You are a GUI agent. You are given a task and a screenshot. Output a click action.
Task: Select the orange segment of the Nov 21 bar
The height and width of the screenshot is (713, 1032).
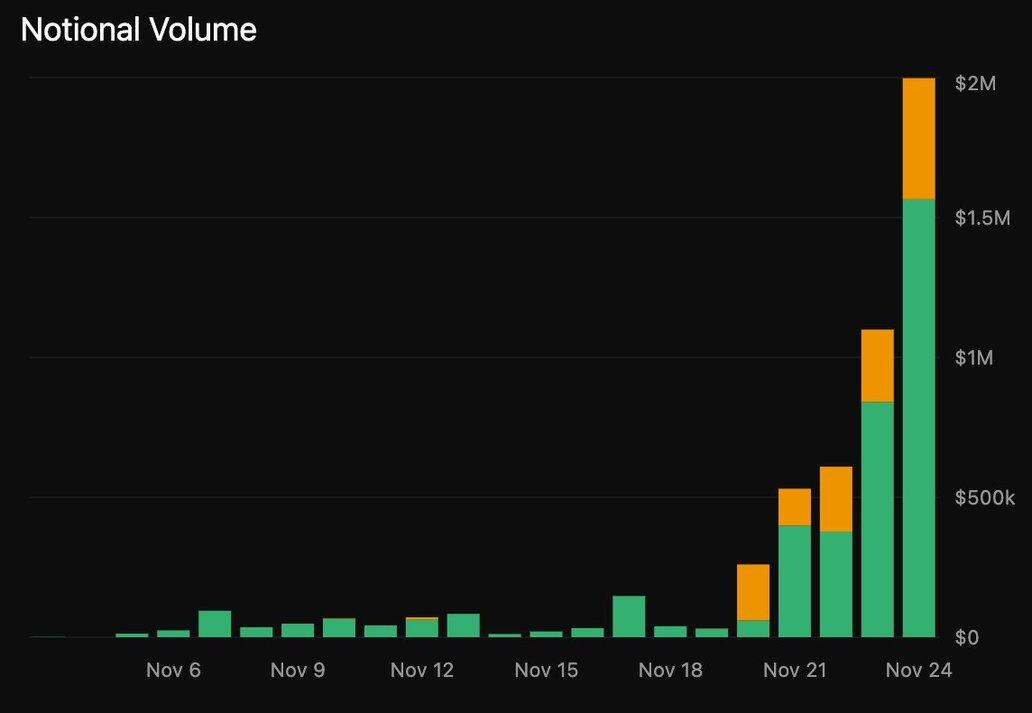794,507
